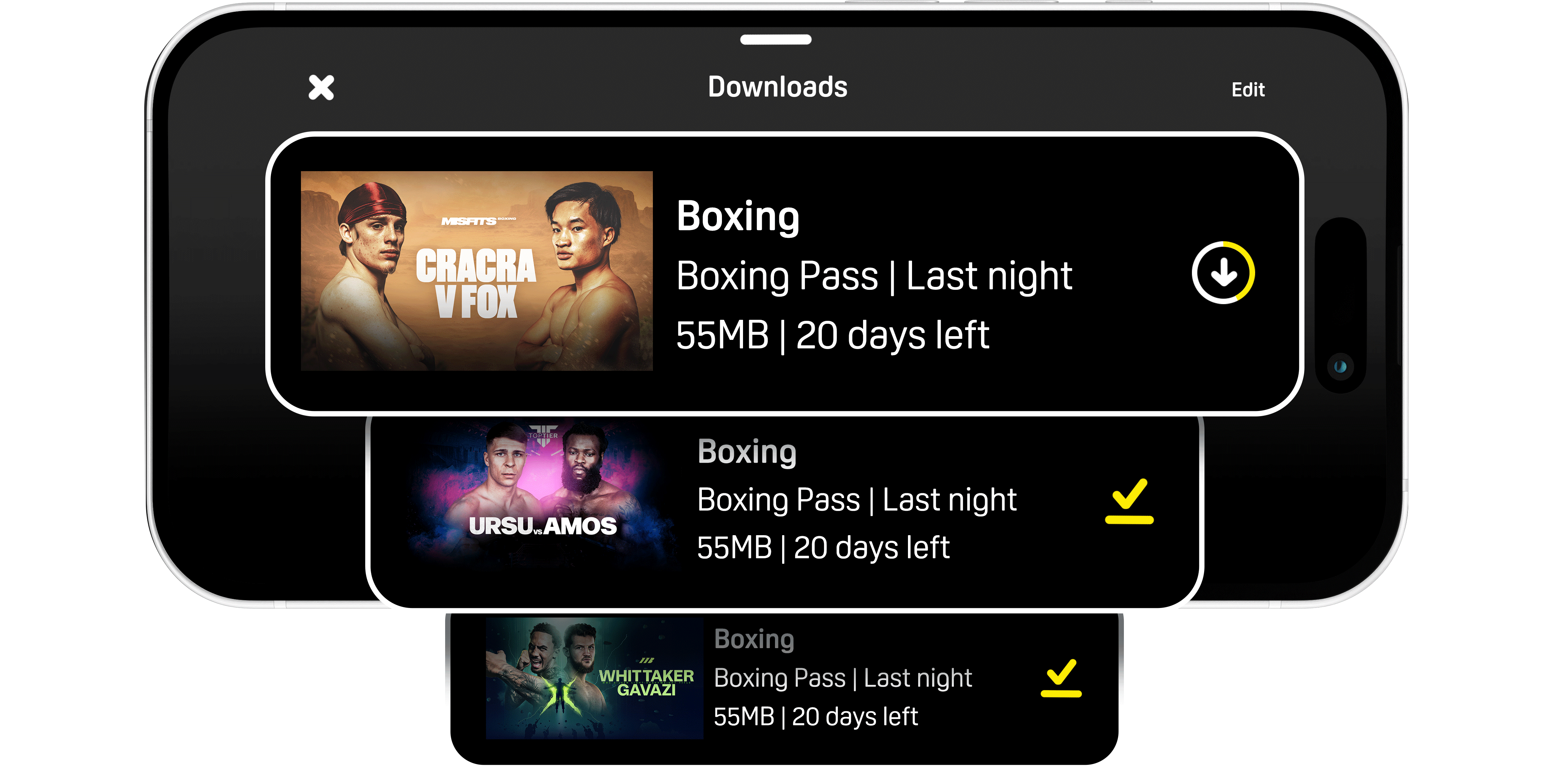Open the Whittaker Gavazi thumbnail
1568x774 pixels.
594,678
